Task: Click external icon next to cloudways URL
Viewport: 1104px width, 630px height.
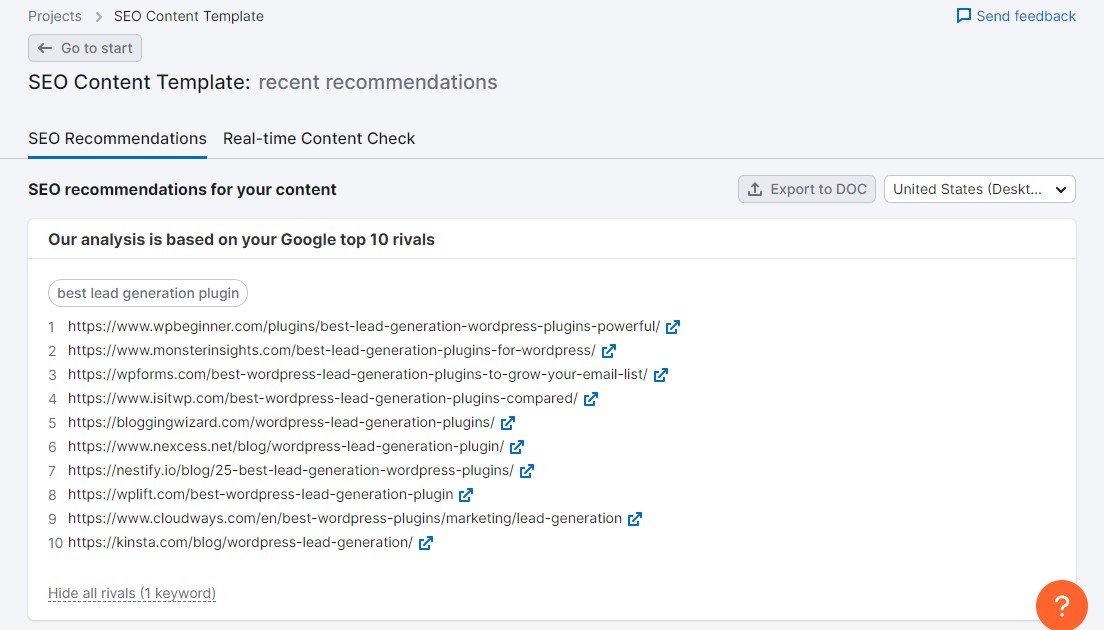Action: click(634, 519)
